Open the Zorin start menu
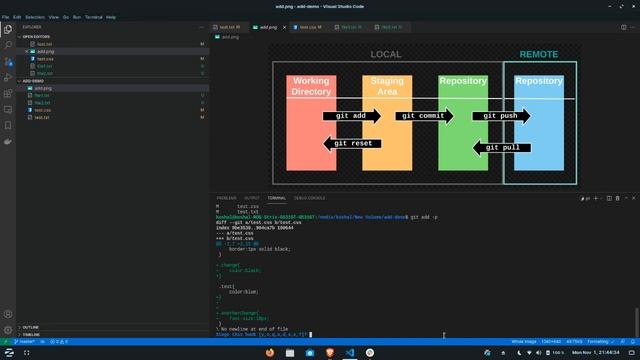Screen dimensions: 640x360 click(x=9, y=353)
